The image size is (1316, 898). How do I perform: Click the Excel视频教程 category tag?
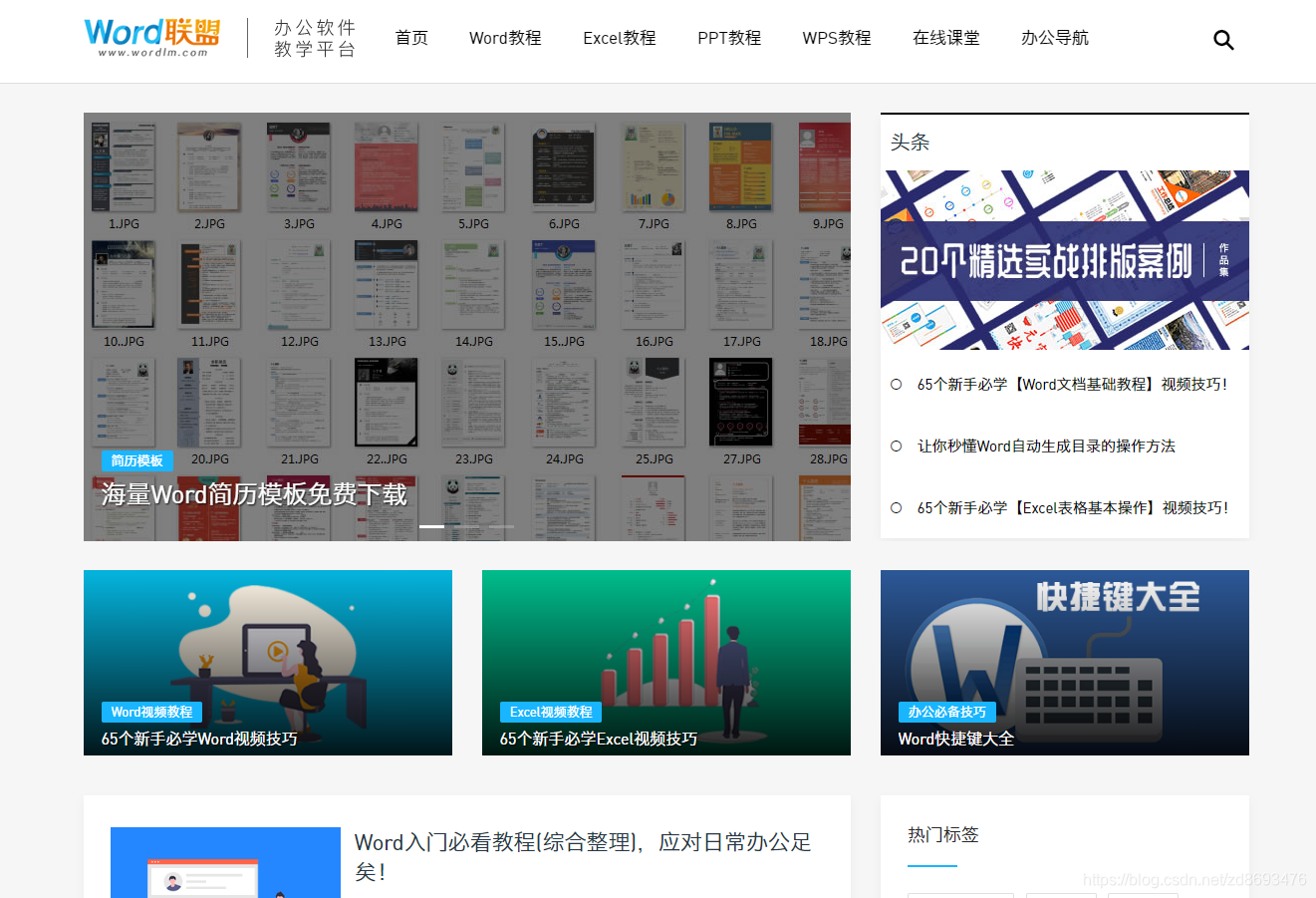point(551,712)
